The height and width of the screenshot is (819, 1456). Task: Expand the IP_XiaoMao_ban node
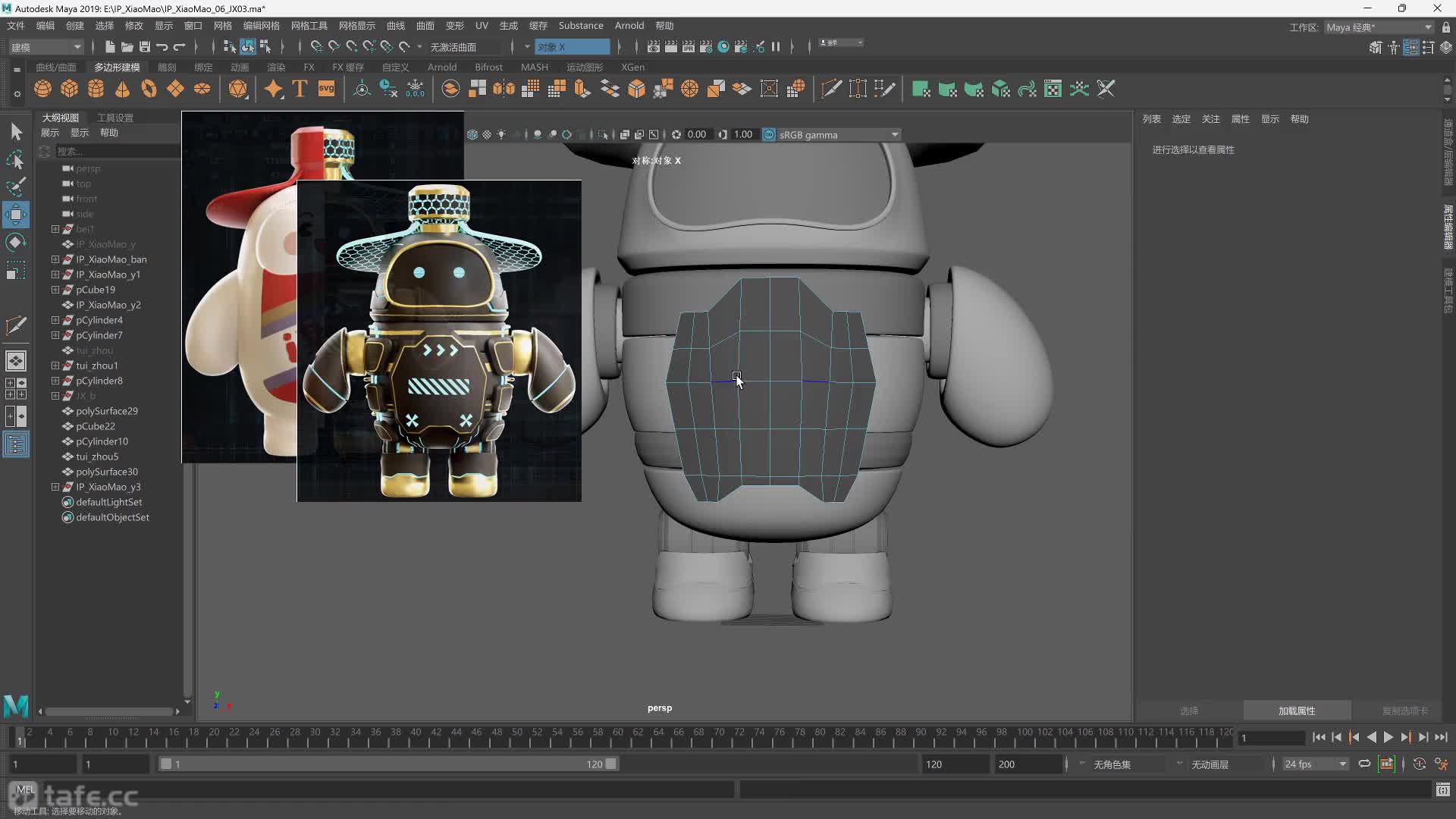coord(55,259)
